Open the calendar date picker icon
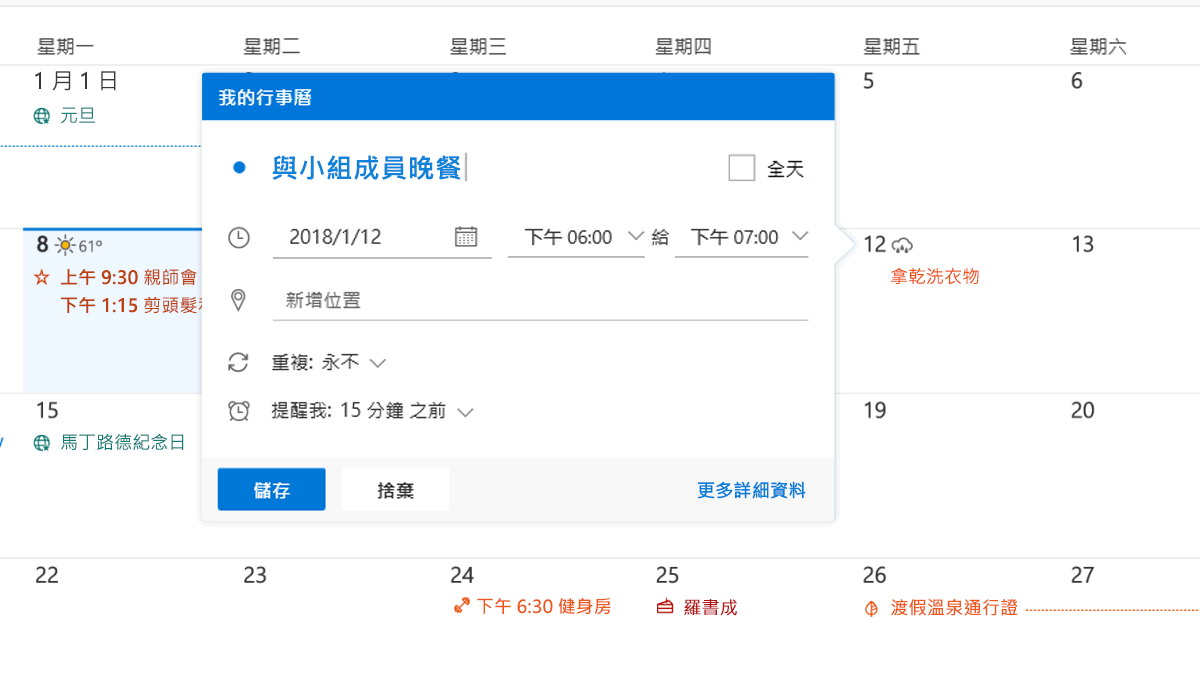1200x675 pixels. (x=466, y=237)
